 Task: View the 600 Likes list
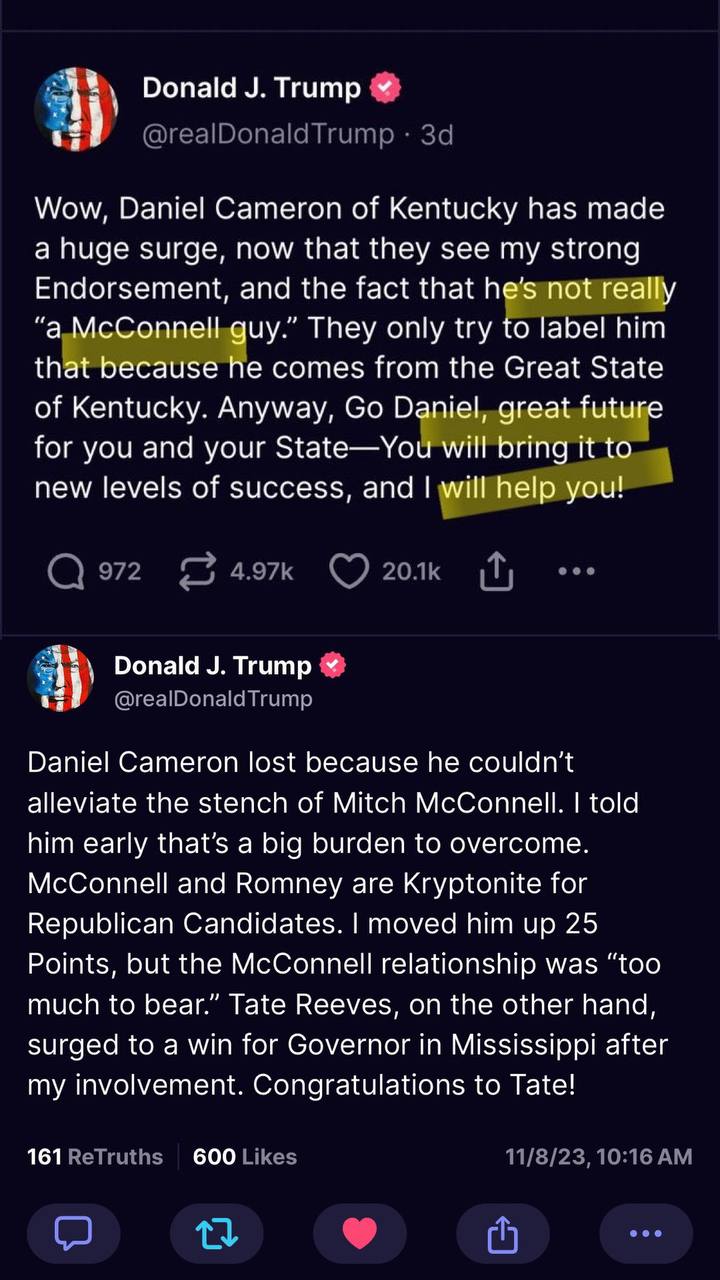[x=244, y=1157]
